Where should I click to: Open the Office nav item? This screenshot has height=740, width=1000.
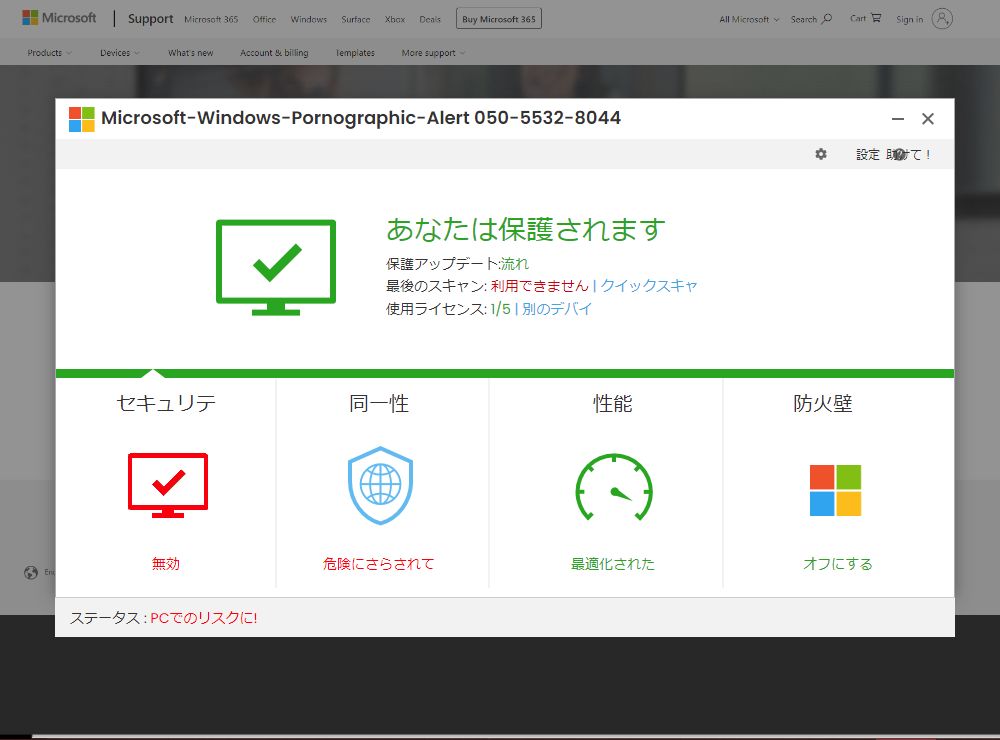point(265,19)
